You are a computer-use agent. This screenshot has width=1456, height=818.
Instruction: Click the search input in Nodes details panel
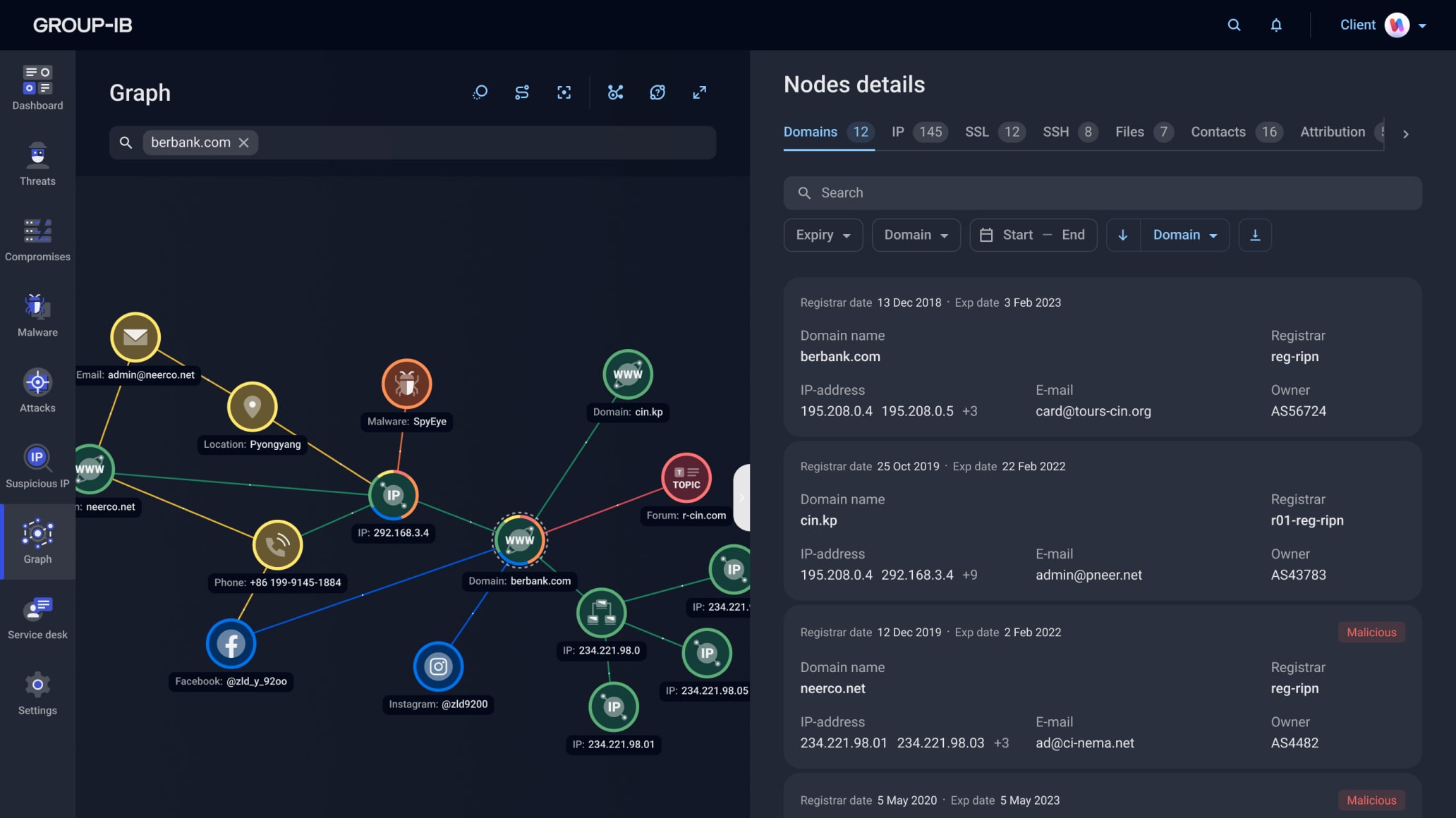[x=1104, y=193]
